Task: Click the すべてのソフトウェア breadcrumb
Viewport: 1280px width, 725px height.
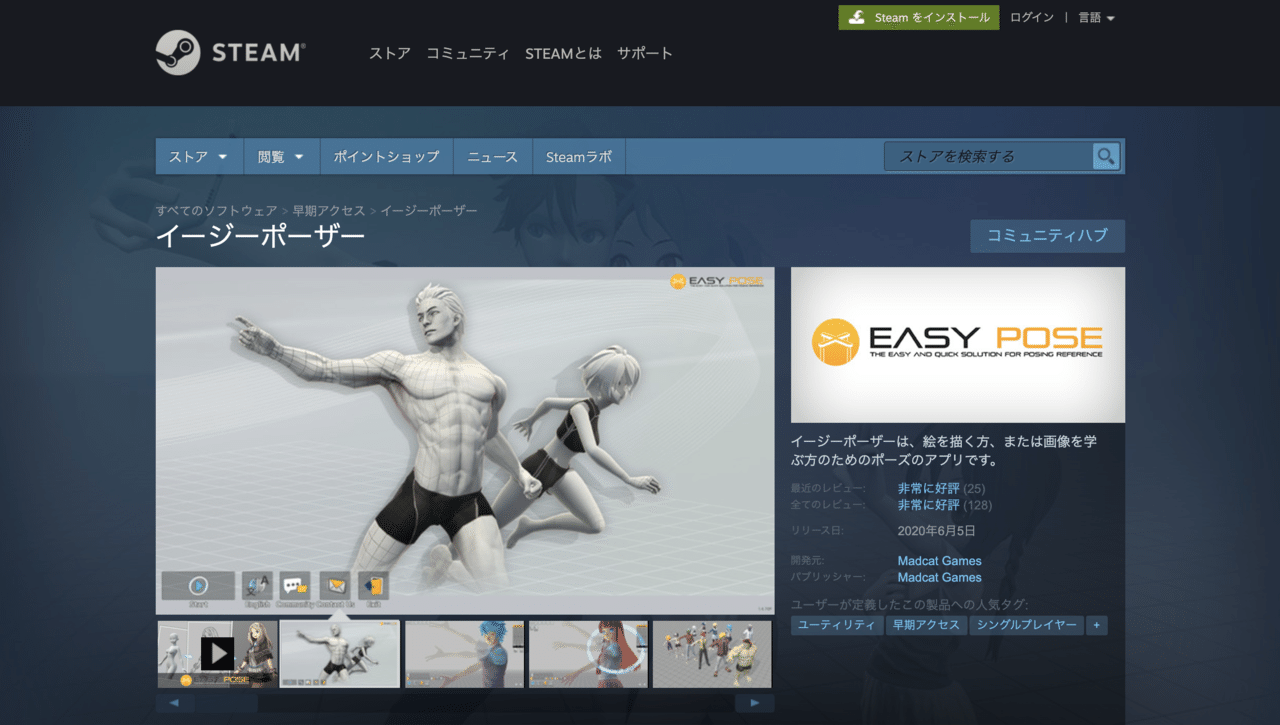Action: [x=216, y=211]
